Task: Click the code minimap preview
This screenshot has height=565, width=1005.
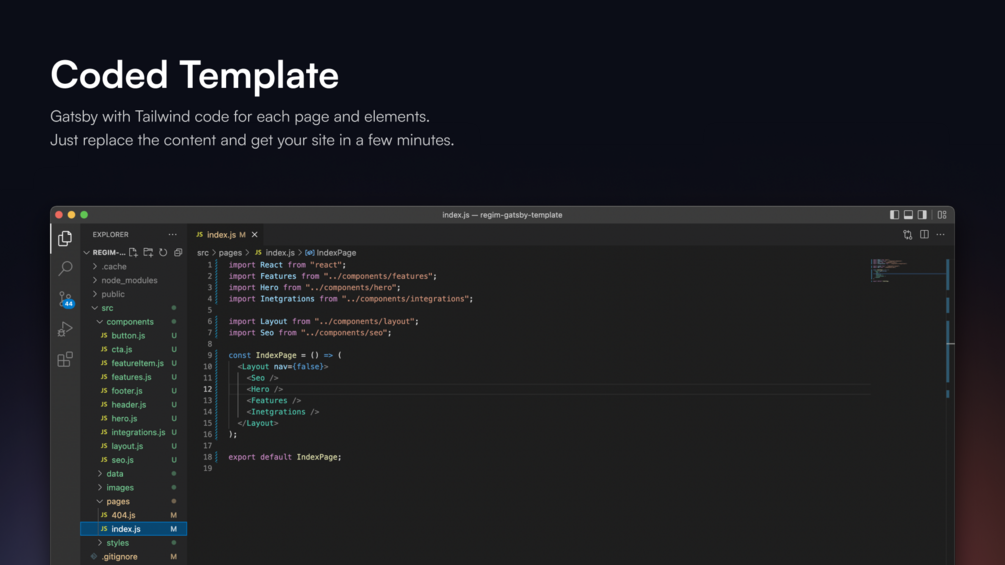Action: [906, 270]
